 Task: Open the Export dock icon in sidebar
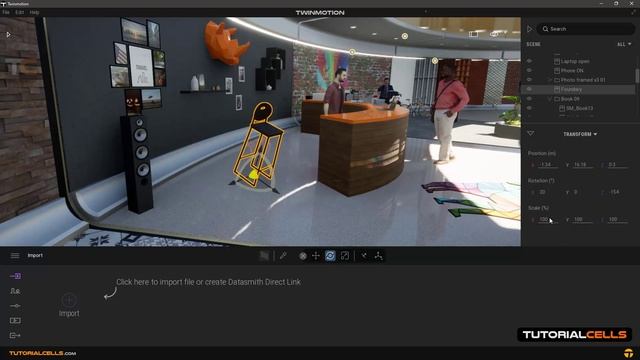click(15, 335)
